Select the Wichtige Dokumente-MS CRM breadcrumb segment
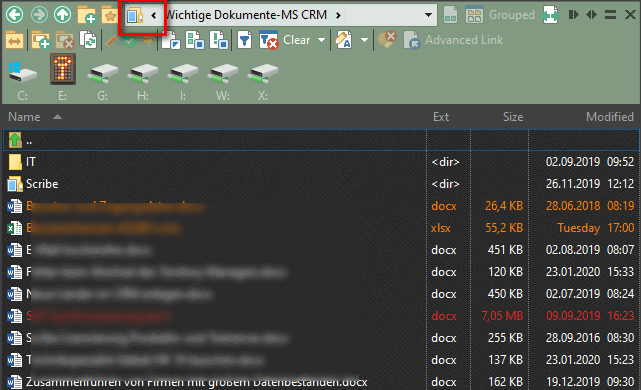The width and height of the screenshot is (641, 390). (x=247, y=15)
